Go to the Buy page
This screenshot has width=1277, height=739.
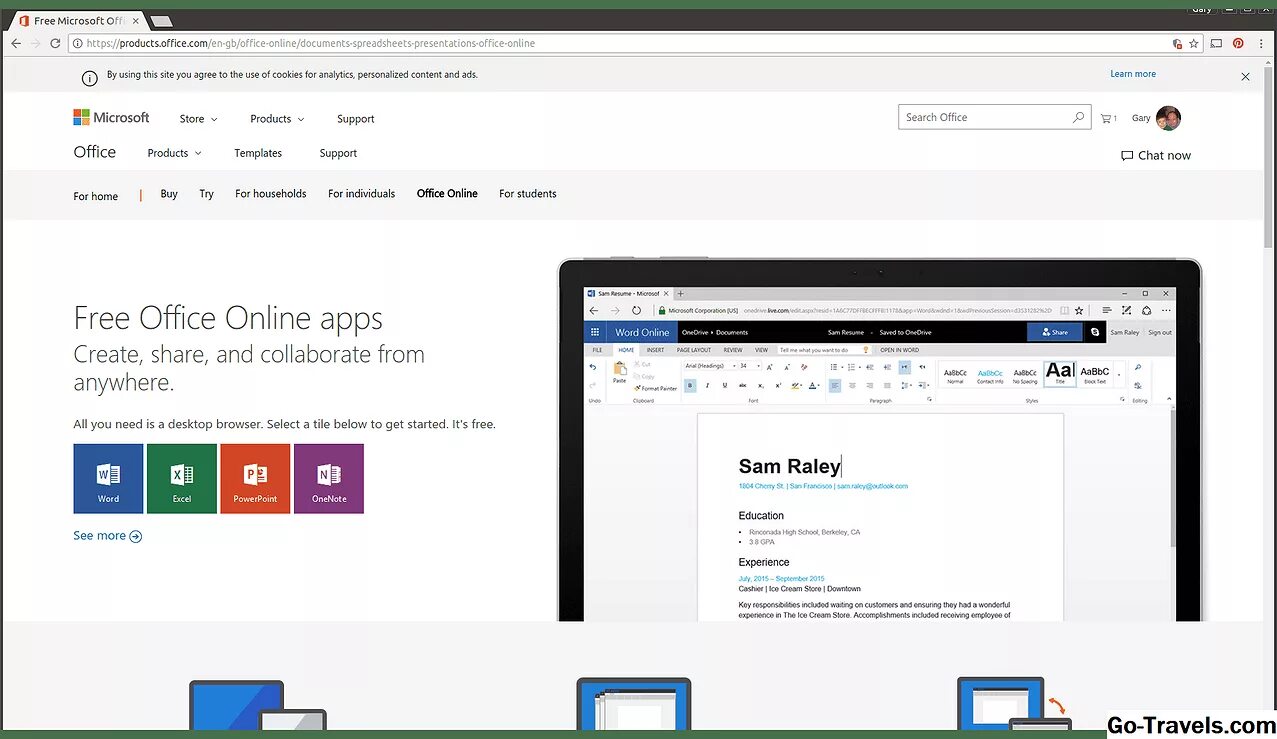[169, 194]
